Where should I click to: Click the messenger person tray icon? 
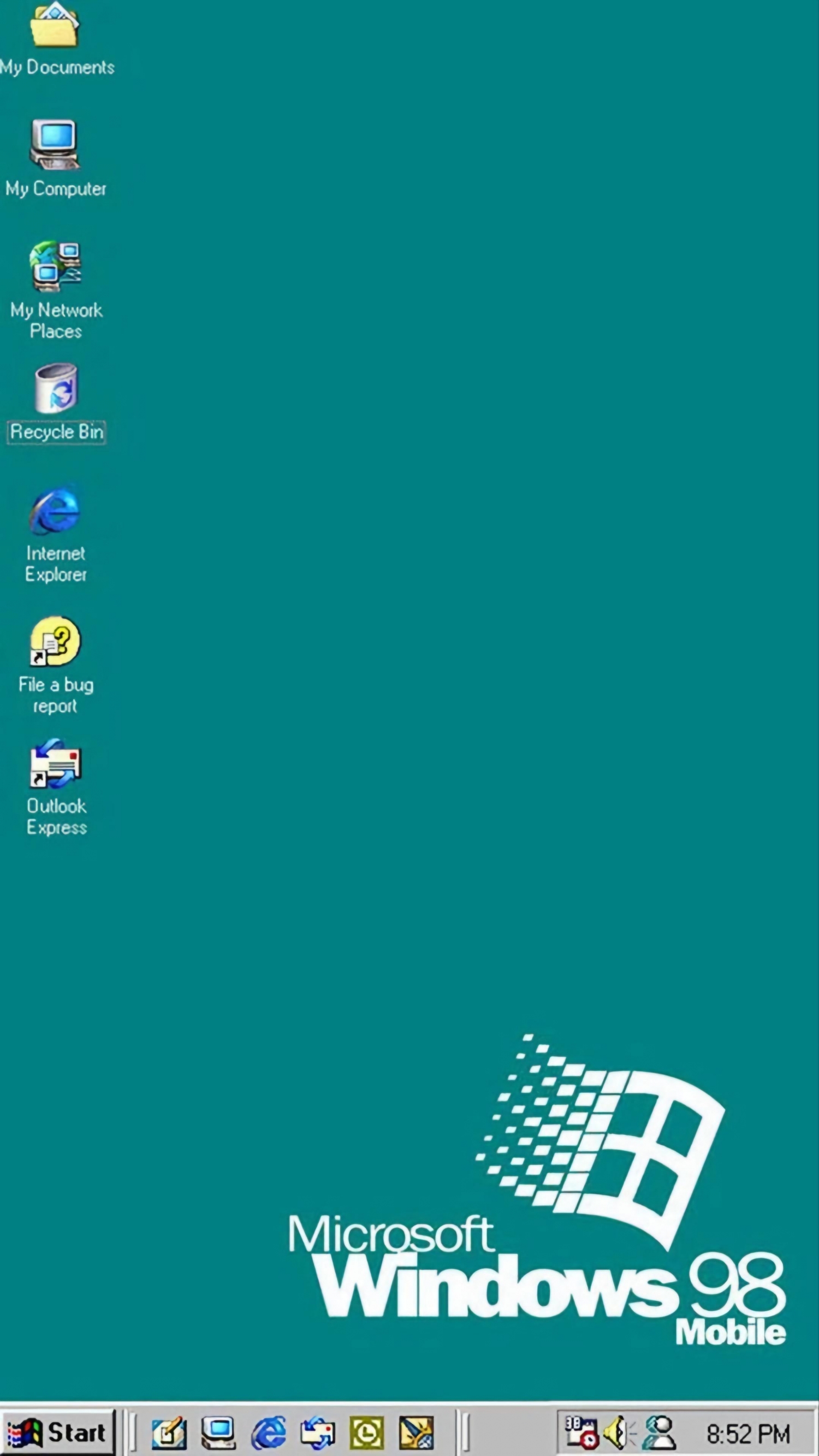[659, 1433]
